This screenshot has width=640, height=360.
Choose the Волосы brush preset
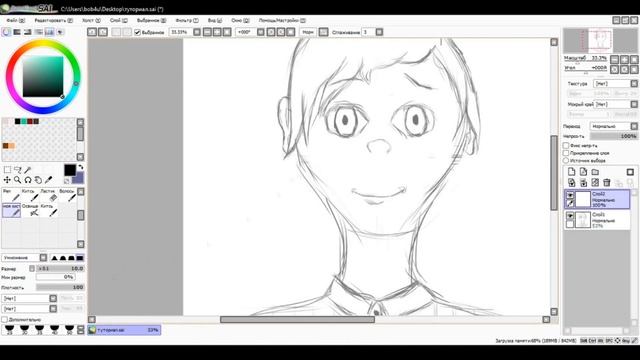click(x=67, y=195)
